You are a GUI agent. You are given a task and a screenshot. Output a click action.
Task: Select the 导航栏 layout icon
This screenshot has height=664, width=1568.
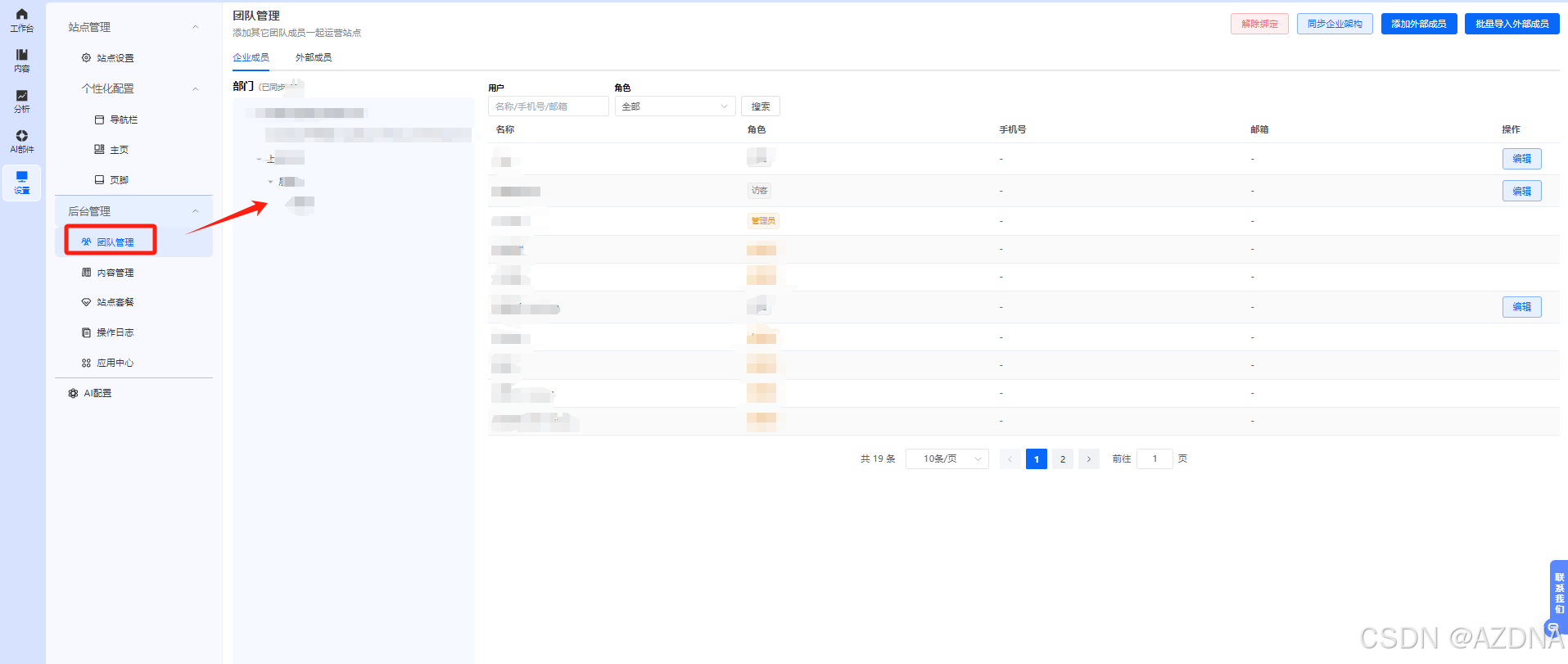99,120
